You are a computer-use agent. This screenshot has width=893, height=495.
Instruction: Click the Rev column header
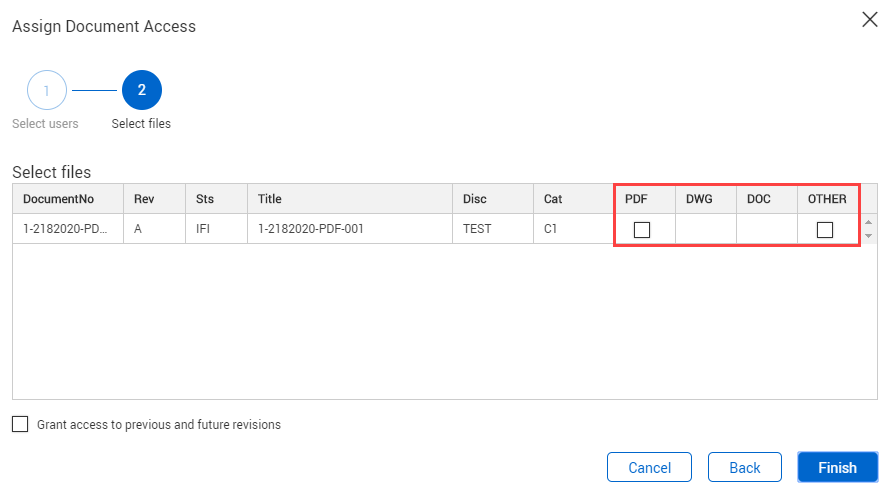coord(145,199)
